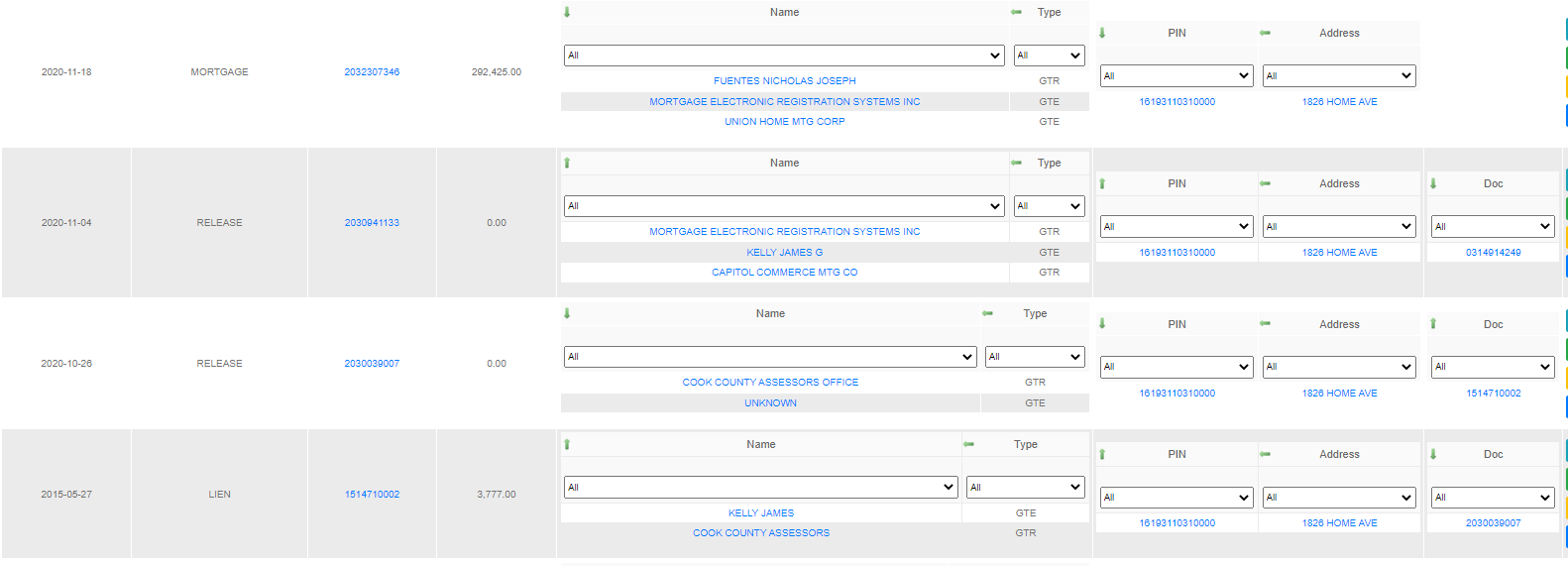Sort by Doc arrow in the 1514710002 lien row

pos(1433,455)
